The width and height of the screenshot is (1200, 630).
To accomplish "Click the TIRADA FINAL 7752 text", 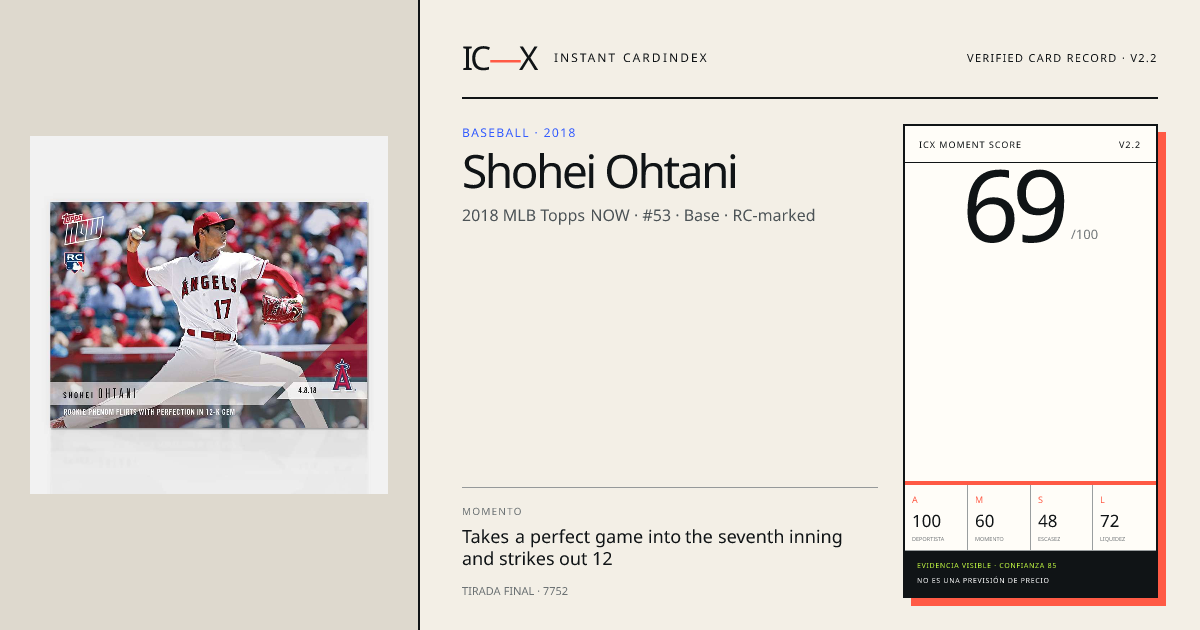I will [515, 591].
